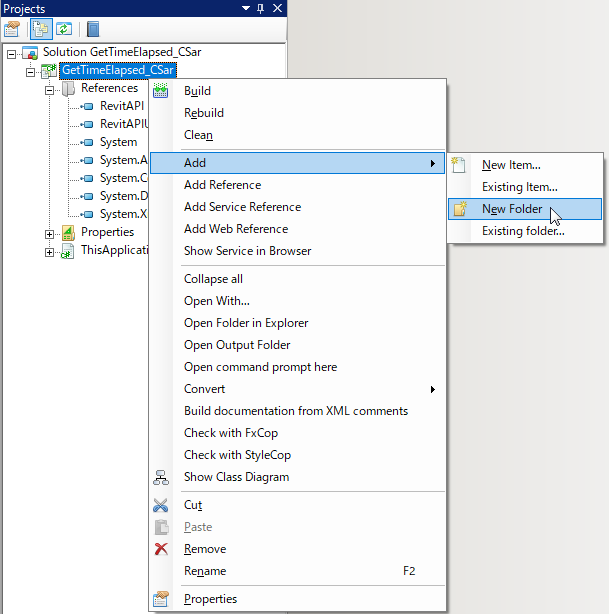Choose Build documentation from XML comments
The image size is (609, 614).
298,411
